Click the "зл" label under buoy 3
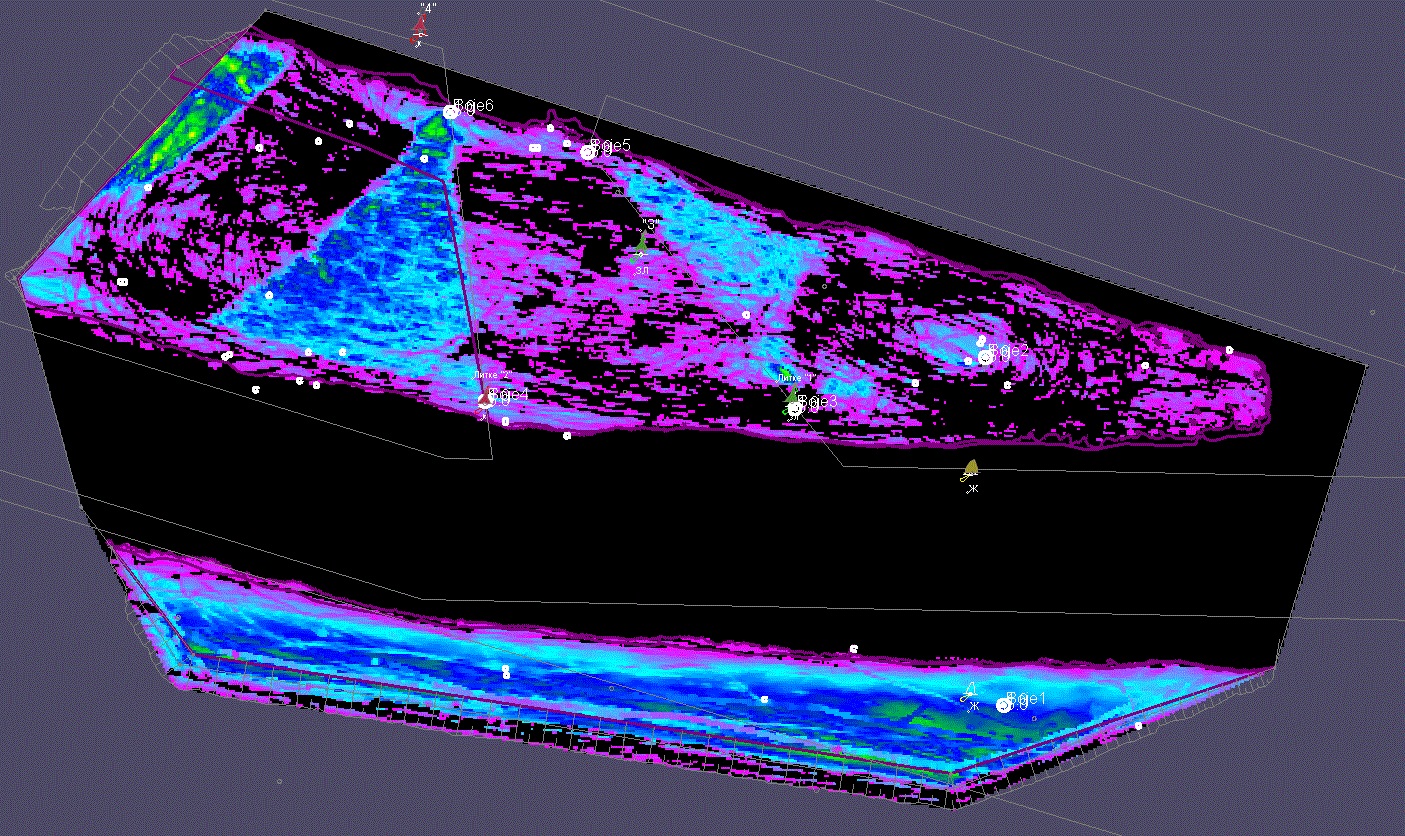The image size is (1405, 836). (642, 269)
